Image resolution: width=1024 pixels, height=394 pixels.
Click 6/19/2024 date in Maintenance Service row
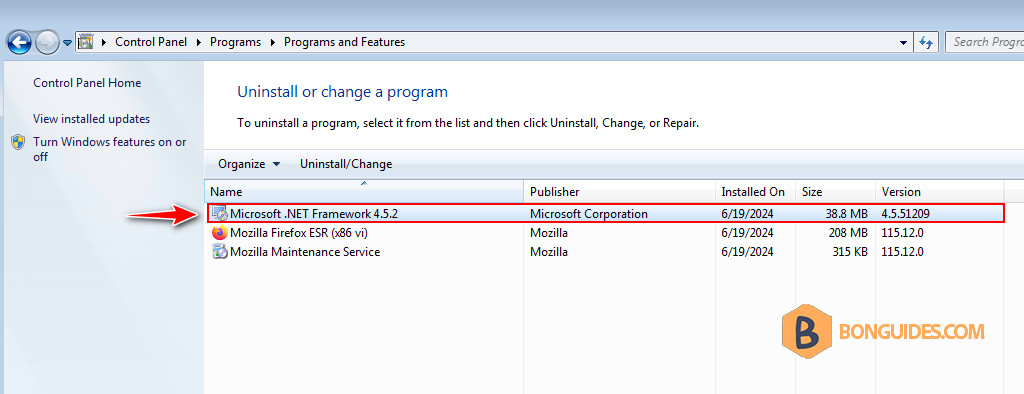(747, 252)
